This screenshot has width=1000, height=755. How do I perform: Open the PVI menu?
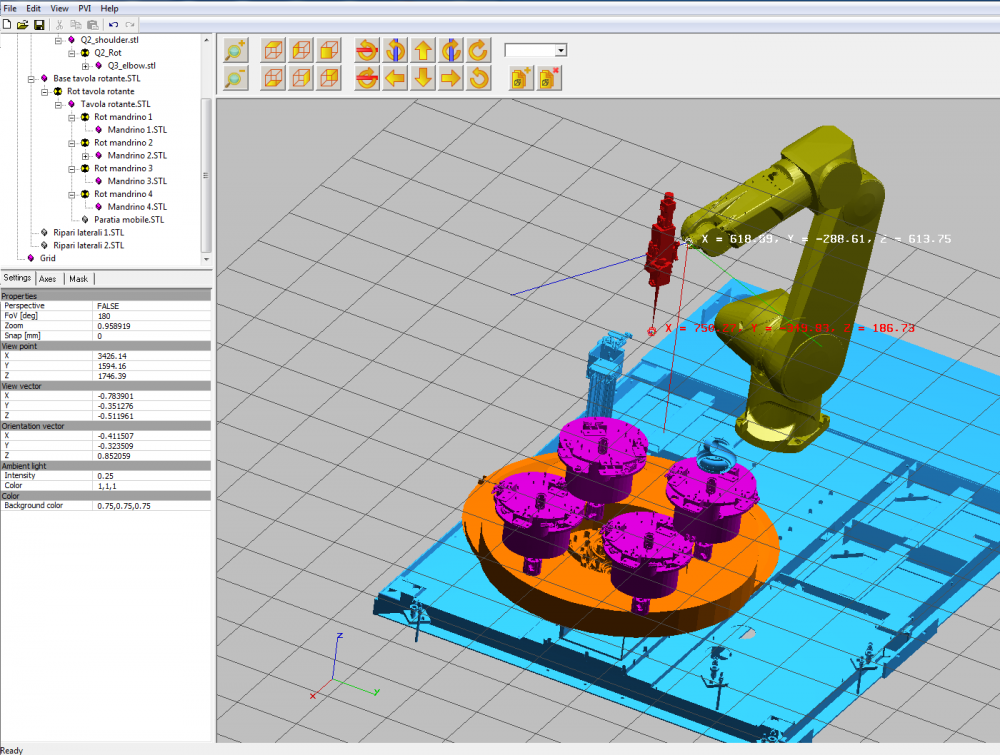click(x=84, y=8)
